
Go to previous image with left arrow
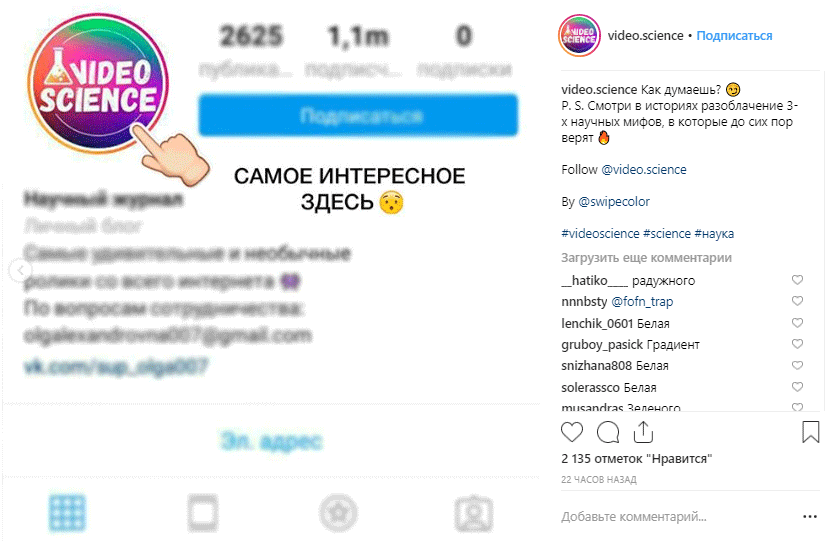pos(21,271)
